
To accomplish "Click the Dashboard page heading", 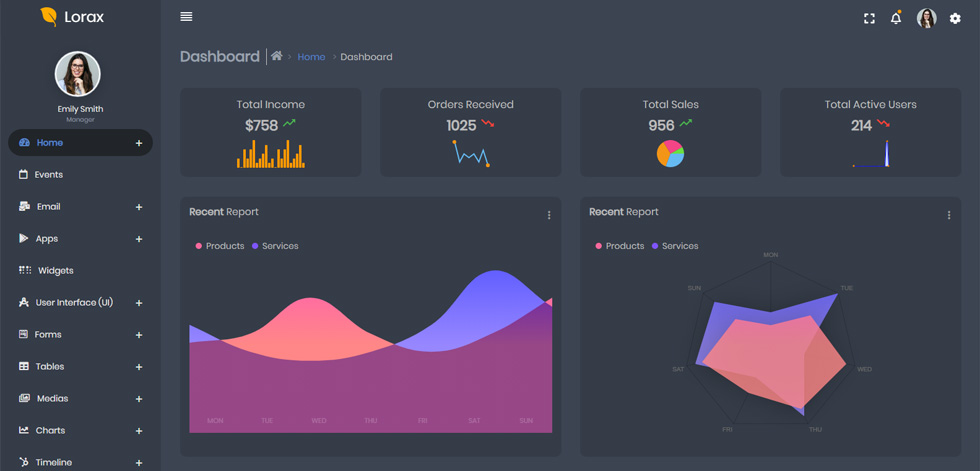I will tap(219, 57).
